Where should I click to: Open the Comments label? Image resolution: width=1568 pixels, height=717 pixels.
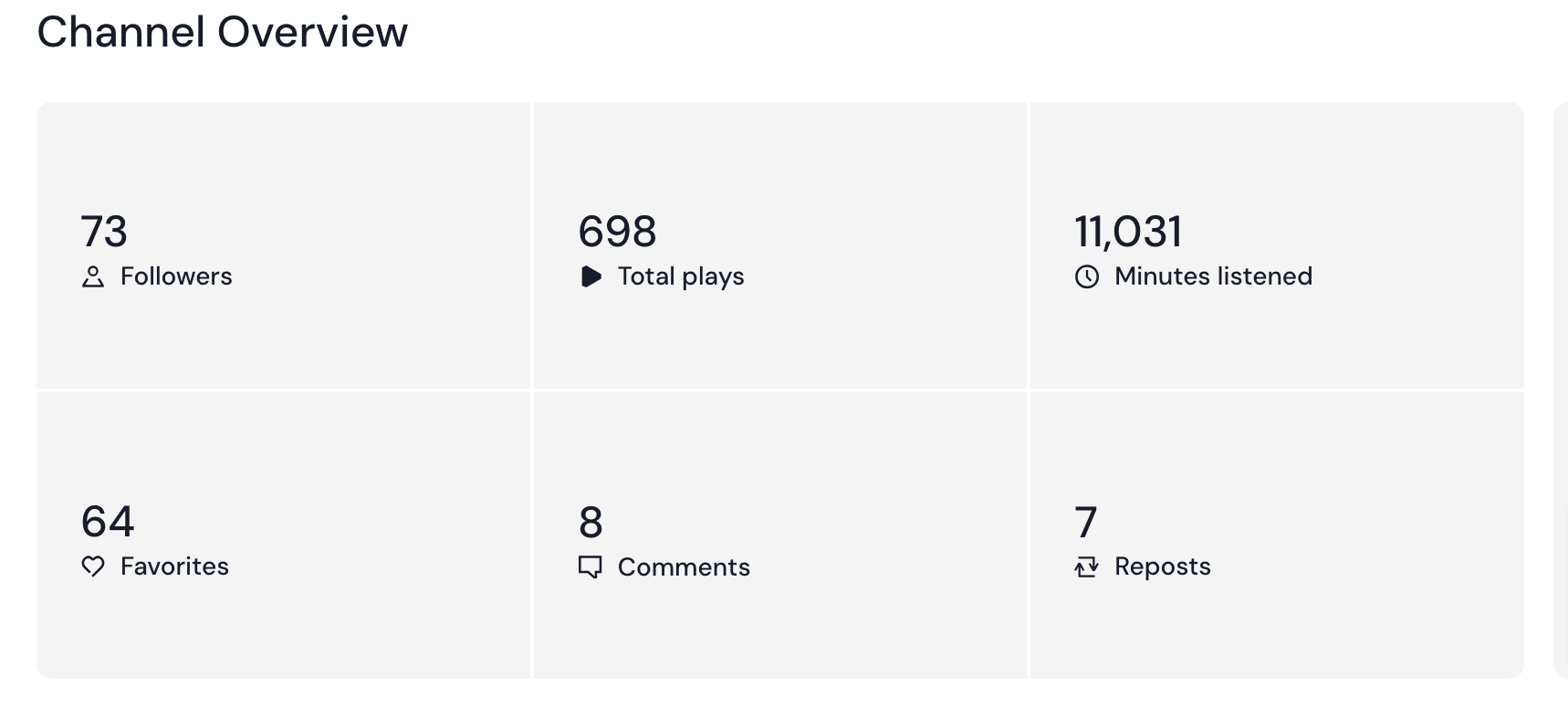[x=684, y=567]
